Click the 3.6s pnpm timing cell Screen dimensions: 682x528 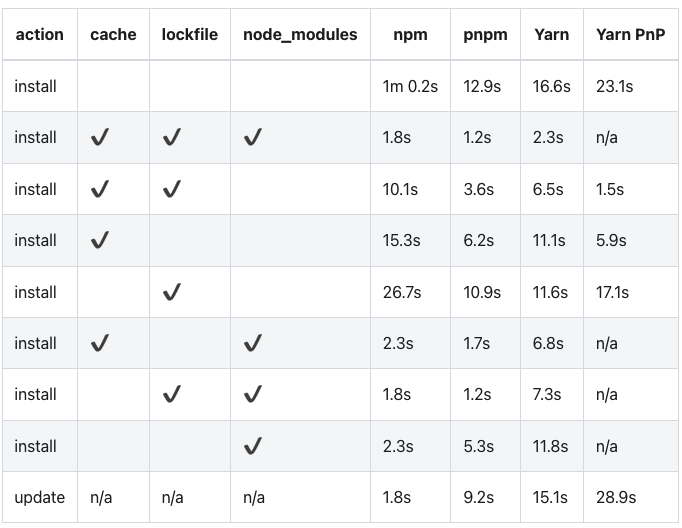tap(478, 189)
